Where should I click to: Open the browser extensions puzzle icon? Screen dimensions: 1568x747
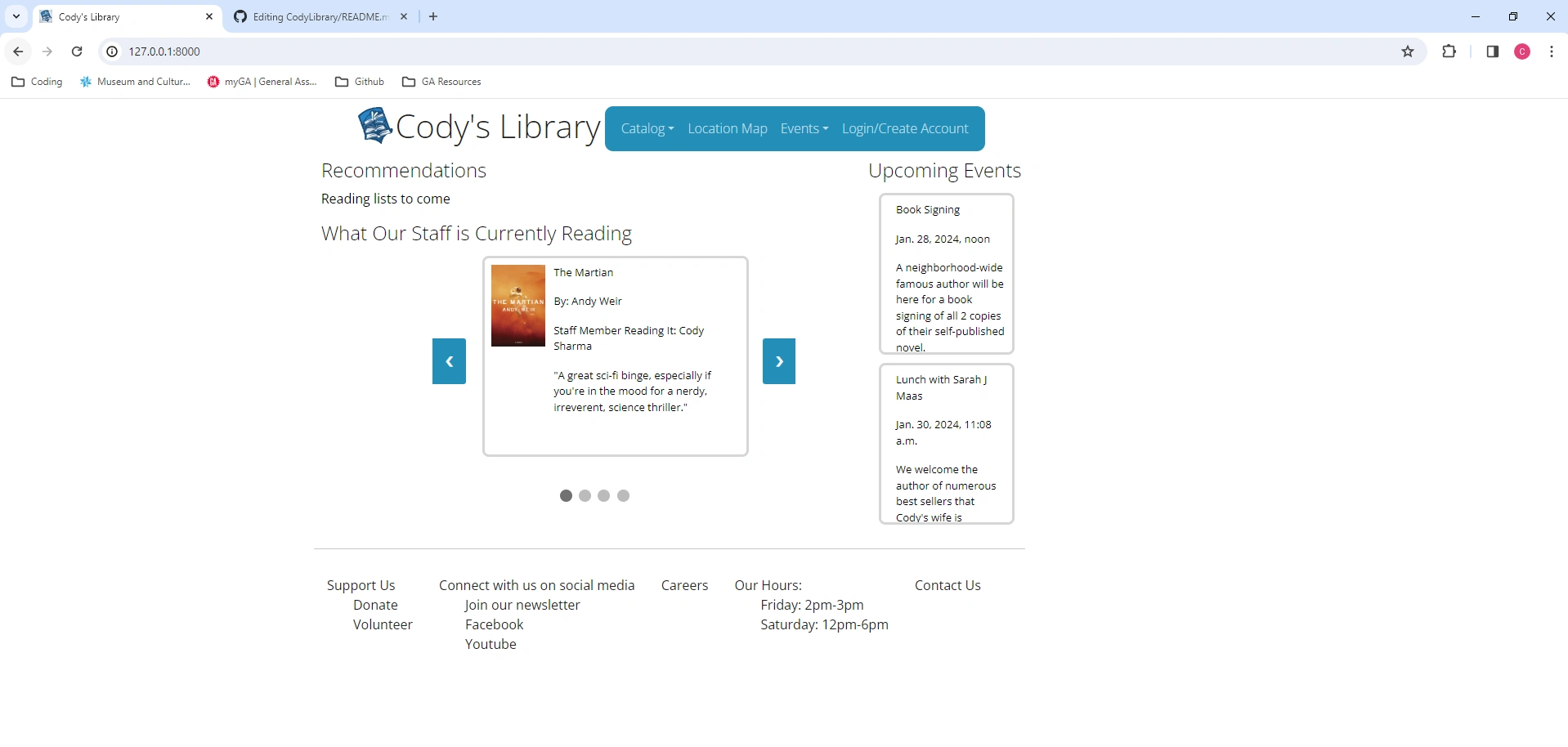1449,51
